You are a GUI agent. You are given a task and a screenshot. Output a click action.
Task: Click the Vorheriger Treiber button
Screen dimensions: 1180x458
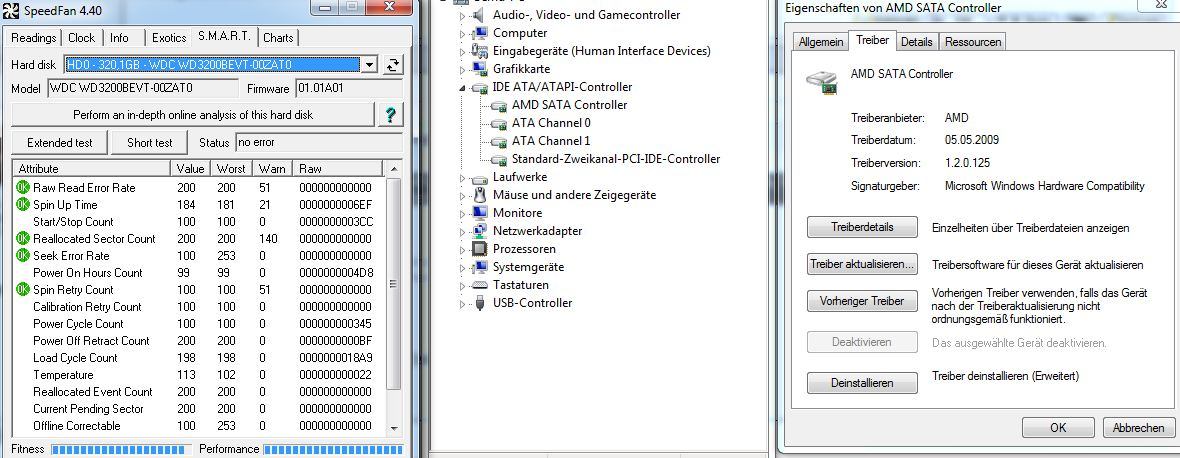[862, 301]
